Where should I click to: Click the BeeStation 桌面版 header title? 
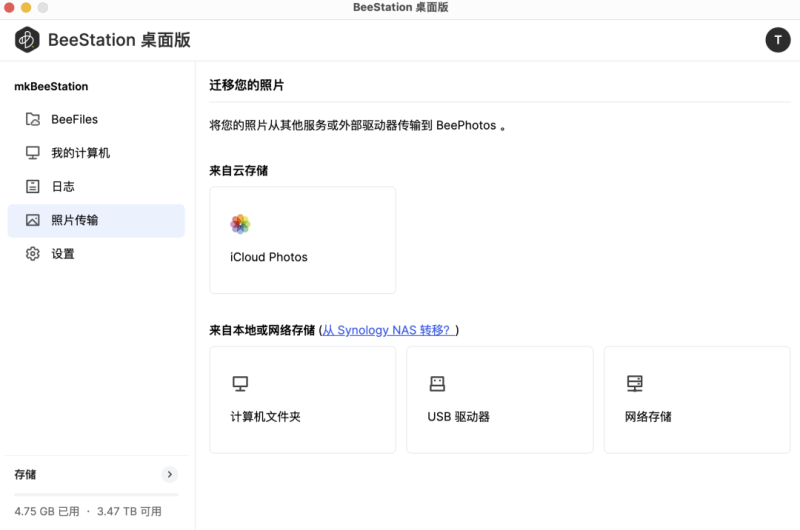click(119, 40)
